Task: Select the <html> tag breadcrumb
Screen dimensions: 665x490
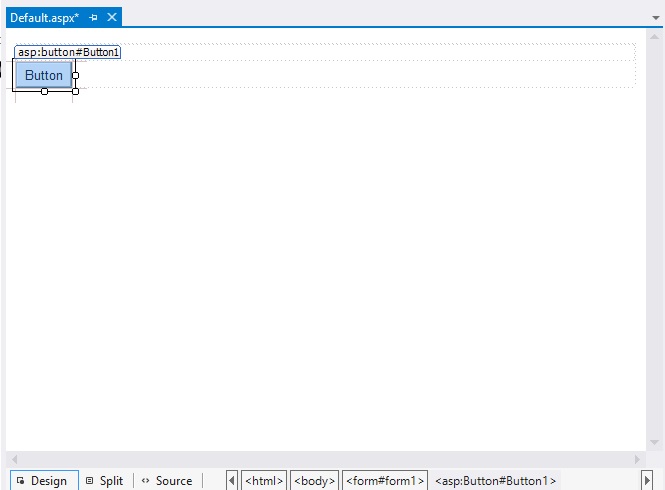Action: [264, 481]
